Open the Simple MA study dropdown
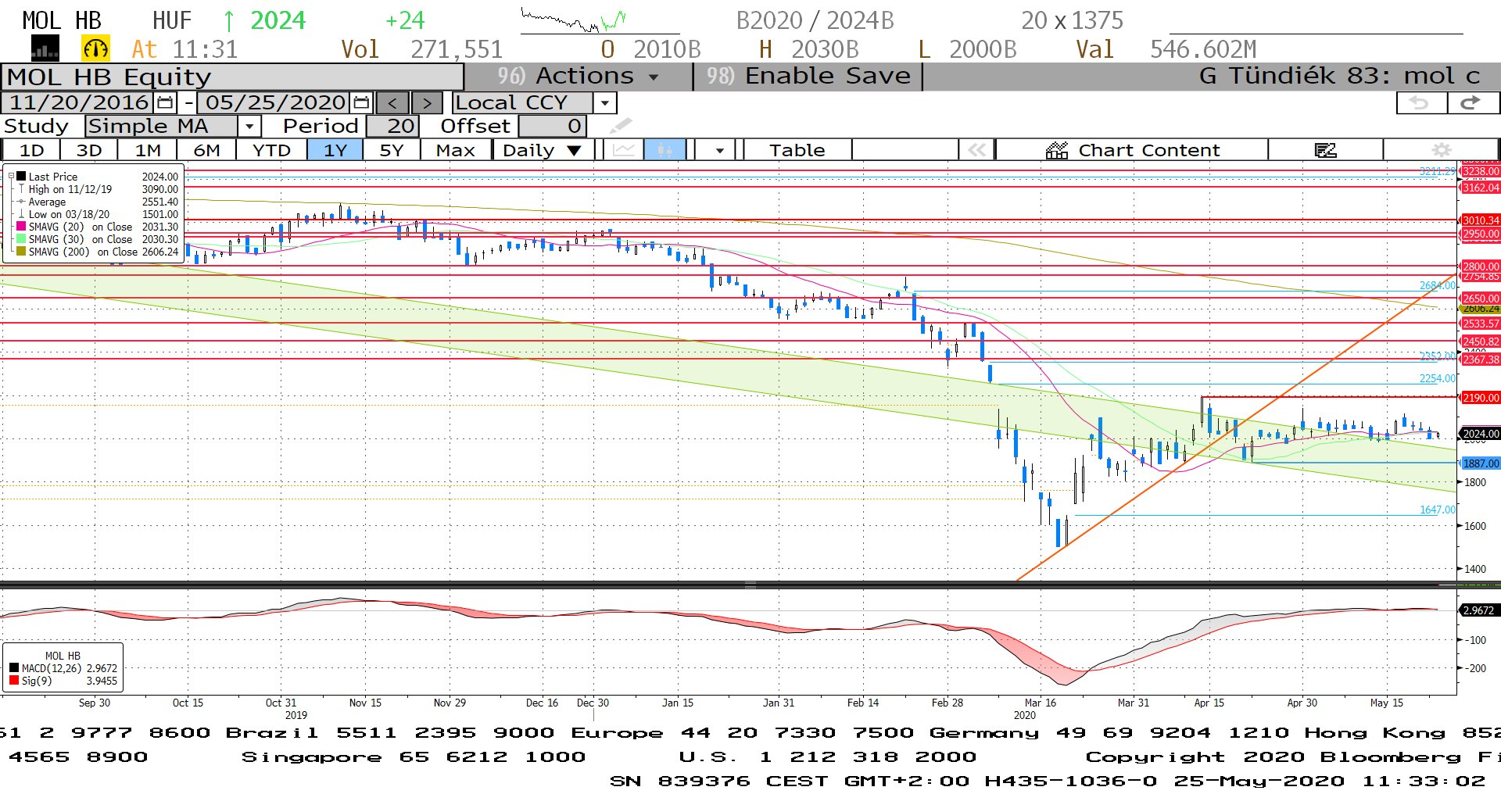This screenshot has width=1501, height=812. tap(249, 126)
